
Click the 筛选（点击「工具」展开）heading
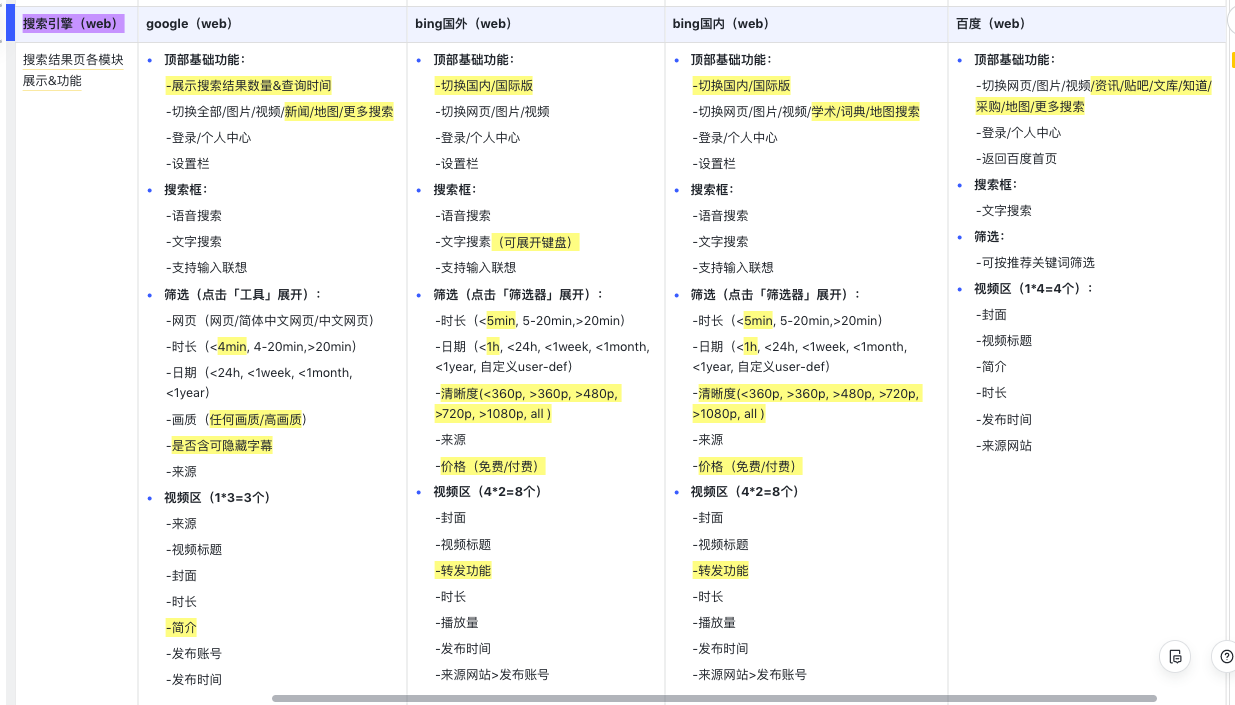(x=243, y=294)
